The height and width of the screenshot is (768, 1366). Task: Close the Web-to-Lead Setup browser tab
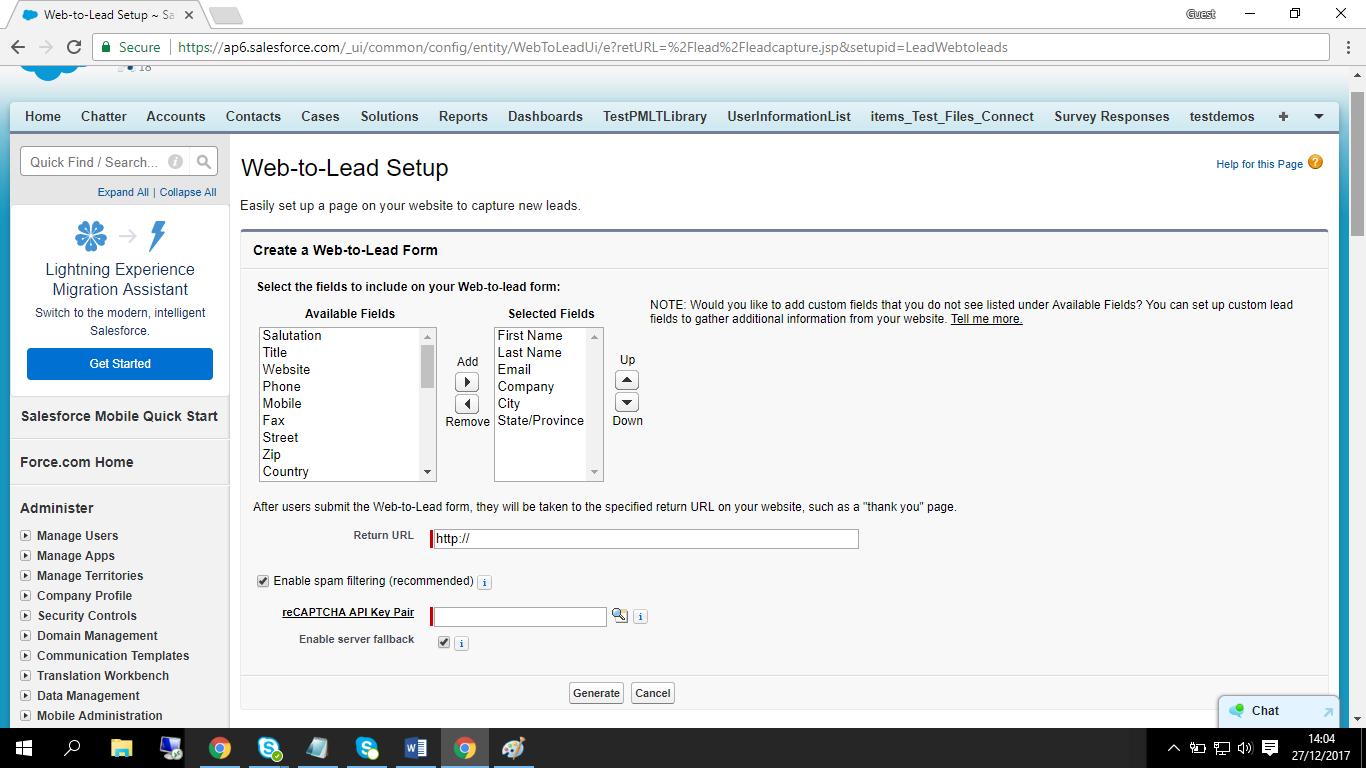tap(189, 15)
